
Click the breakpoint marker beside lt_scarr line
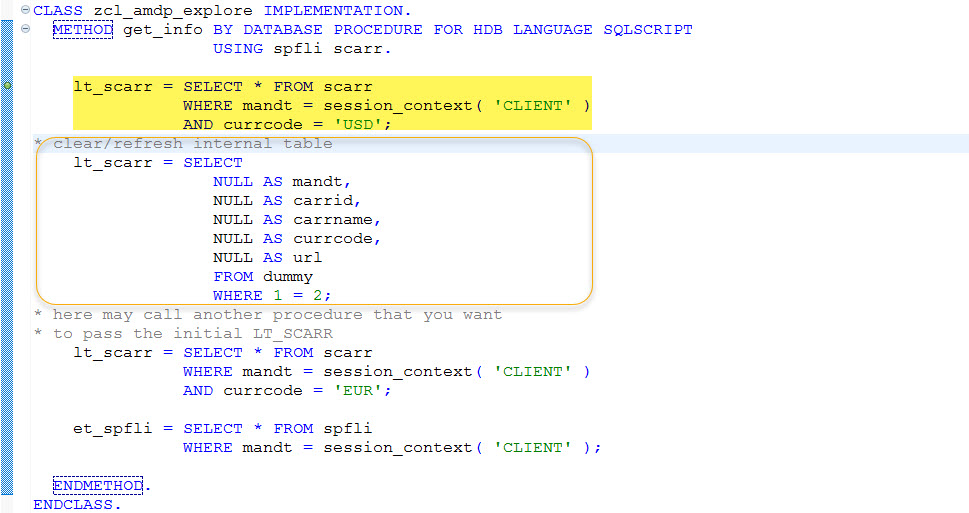point(7,85)
